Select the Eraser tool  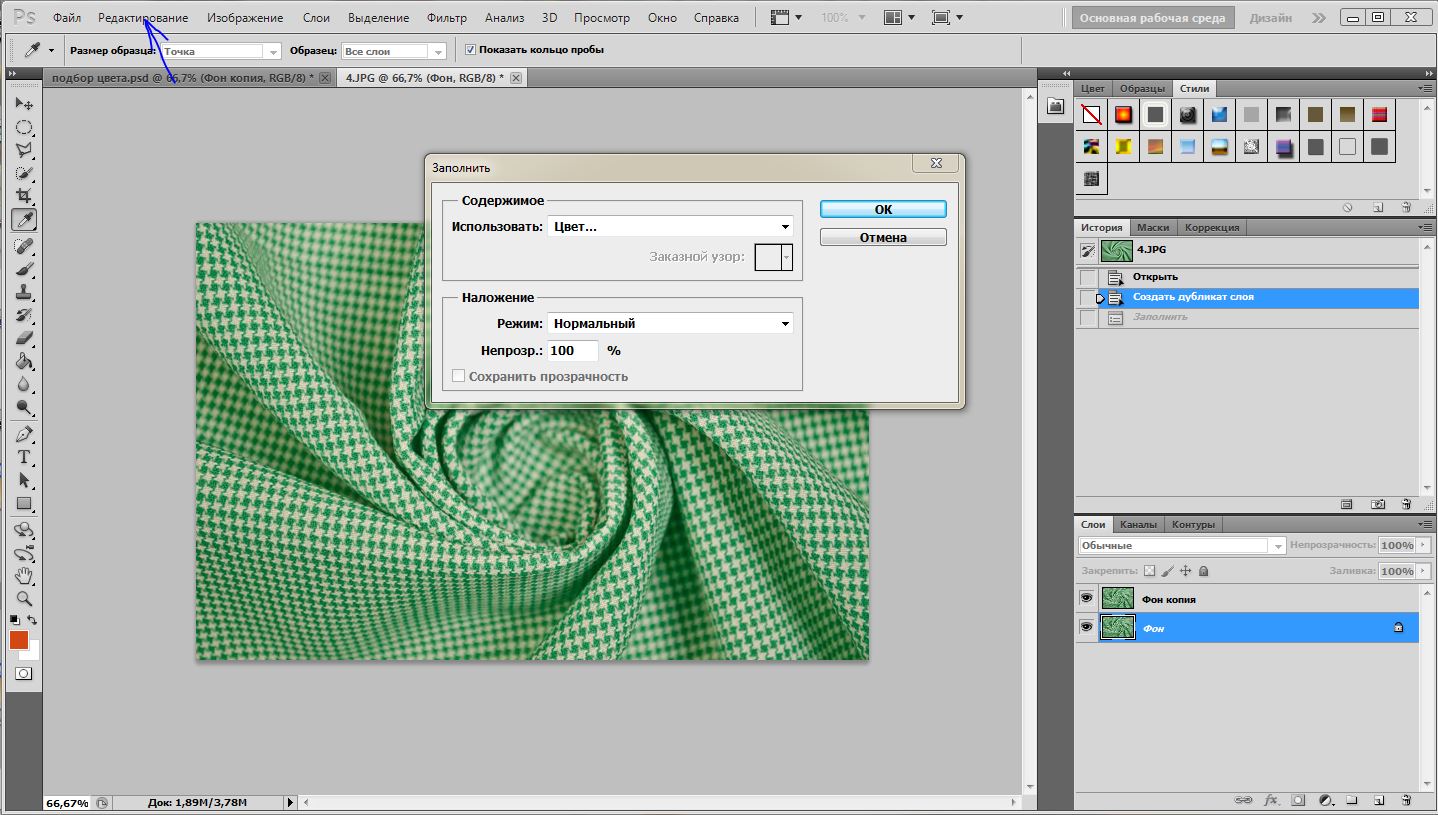point(24,339)
